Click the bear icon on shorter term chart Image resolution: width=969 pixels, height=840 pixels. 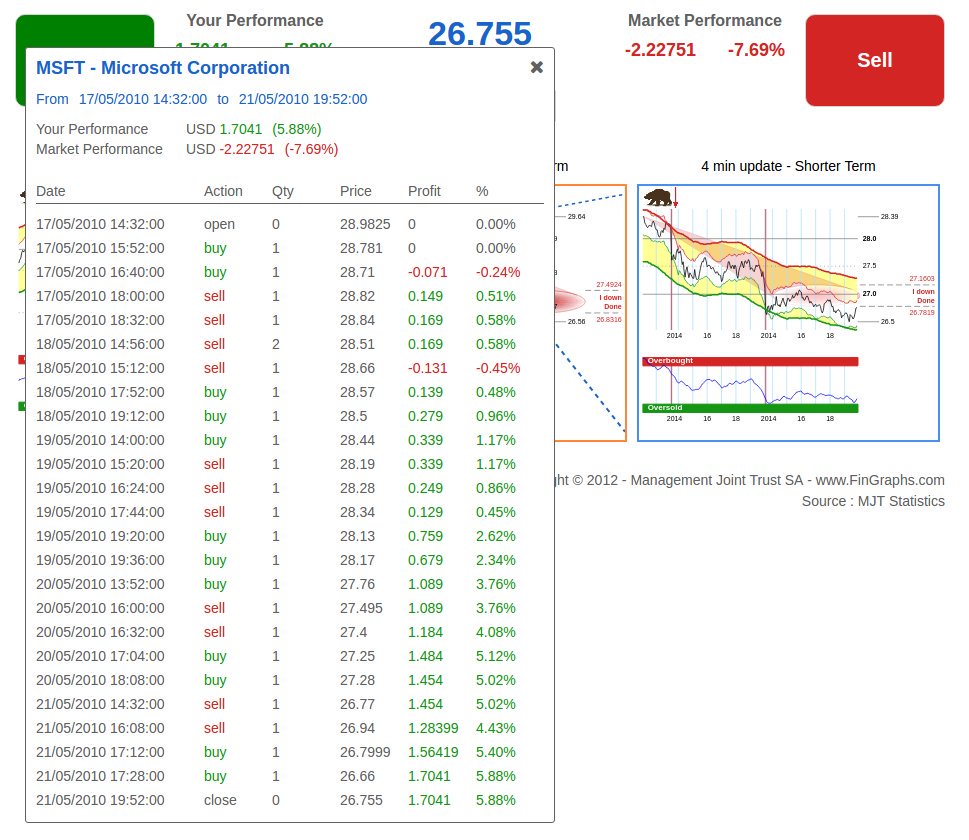coord(658,198)
